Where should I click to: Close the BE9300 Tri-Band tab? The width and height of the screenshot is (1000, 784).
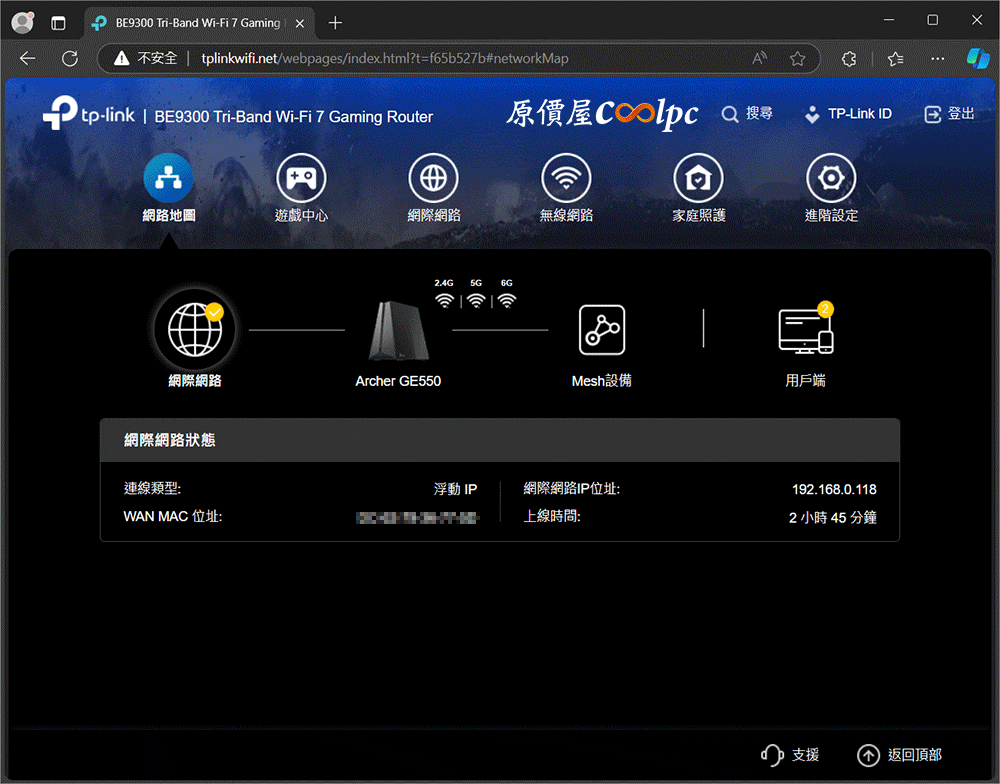pos(300,24)
